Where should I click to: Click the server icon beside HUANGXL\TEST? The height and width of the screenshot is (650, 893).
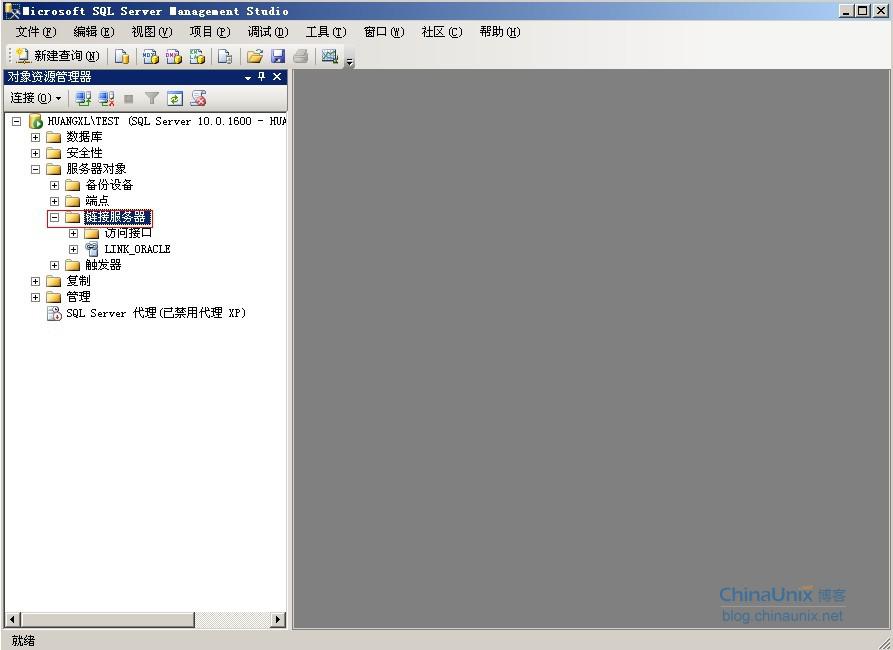pyautogui.click(x=35, y=121)
